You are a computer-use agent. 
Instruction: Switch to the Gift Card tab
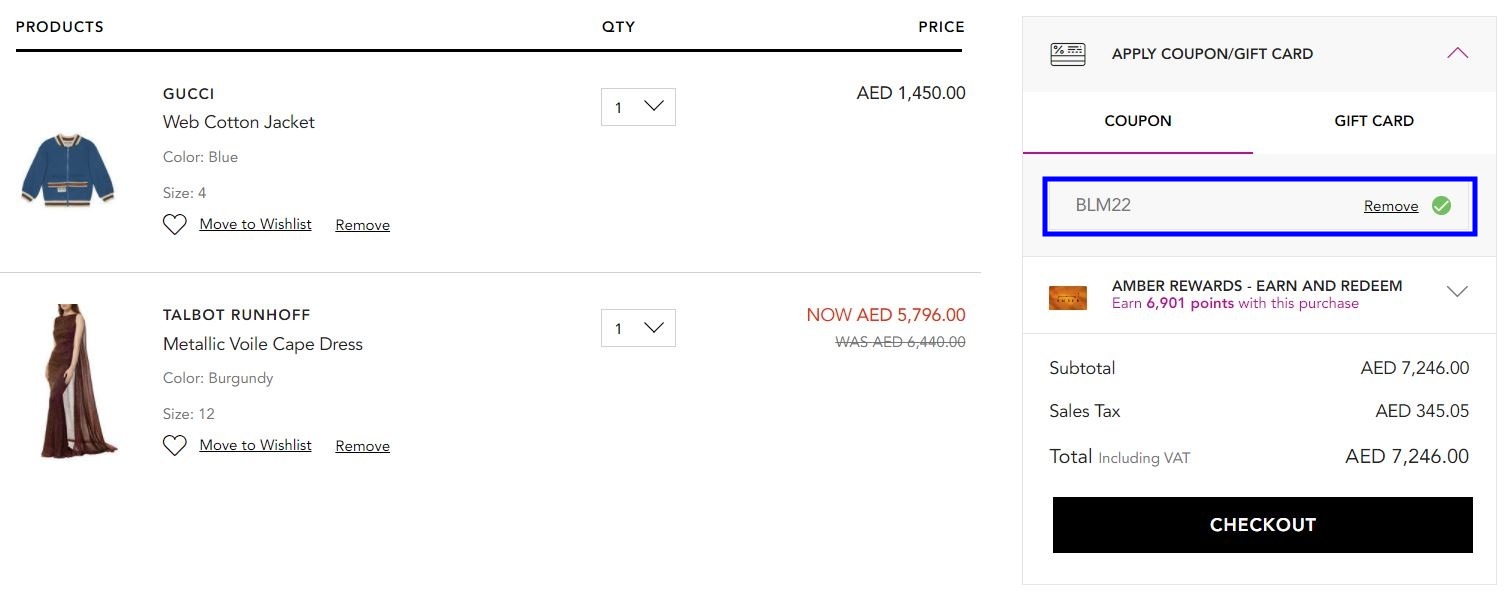point(1373,120)
